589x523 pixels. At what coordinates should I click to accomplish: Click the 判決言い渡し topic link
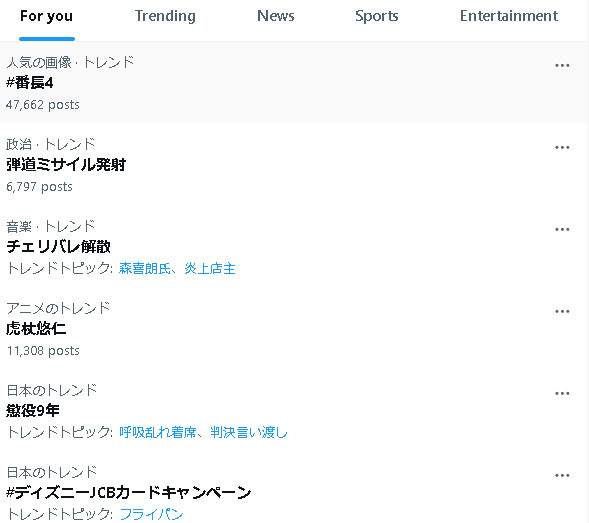248,432
